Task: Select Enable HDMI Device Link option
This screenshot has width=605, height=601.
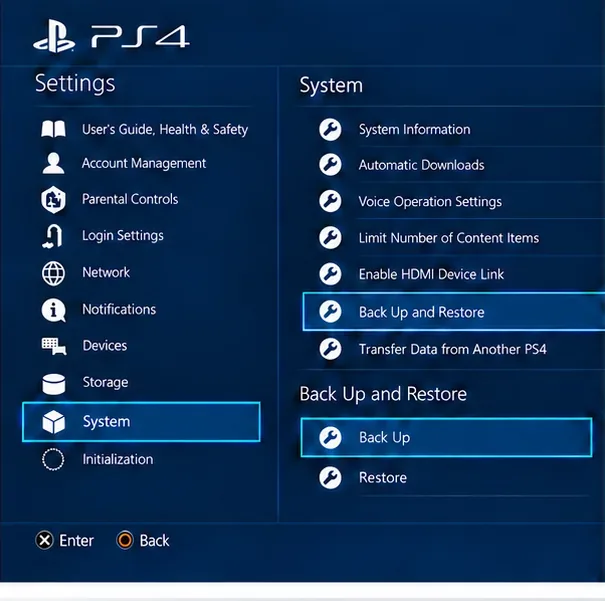Action: (x=431, y=274)
